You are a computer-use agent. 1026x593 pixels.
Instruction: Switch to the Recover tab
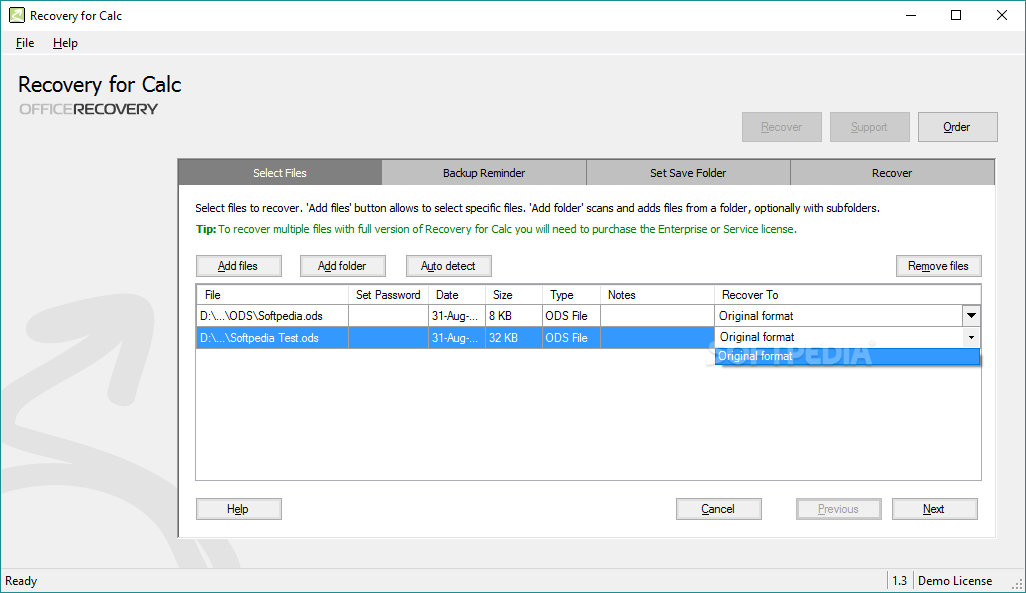tap(892, 173)
